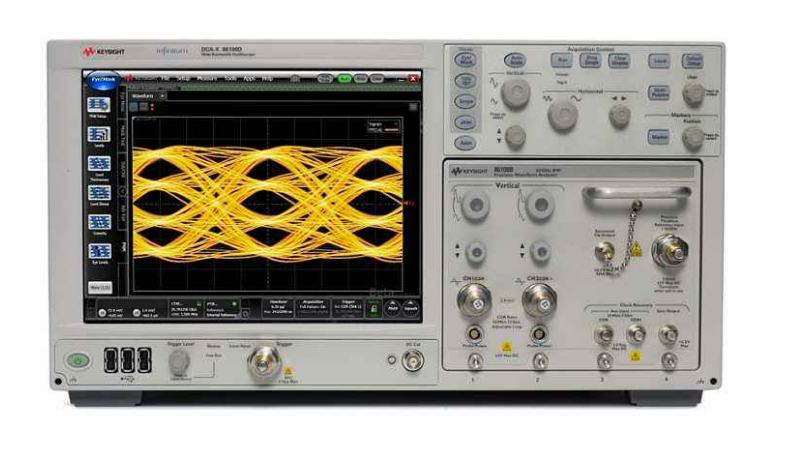The height and width of the screenshot is (473, 810).
Task: Click the on-screen Clear button
Action: click(377, 79)
